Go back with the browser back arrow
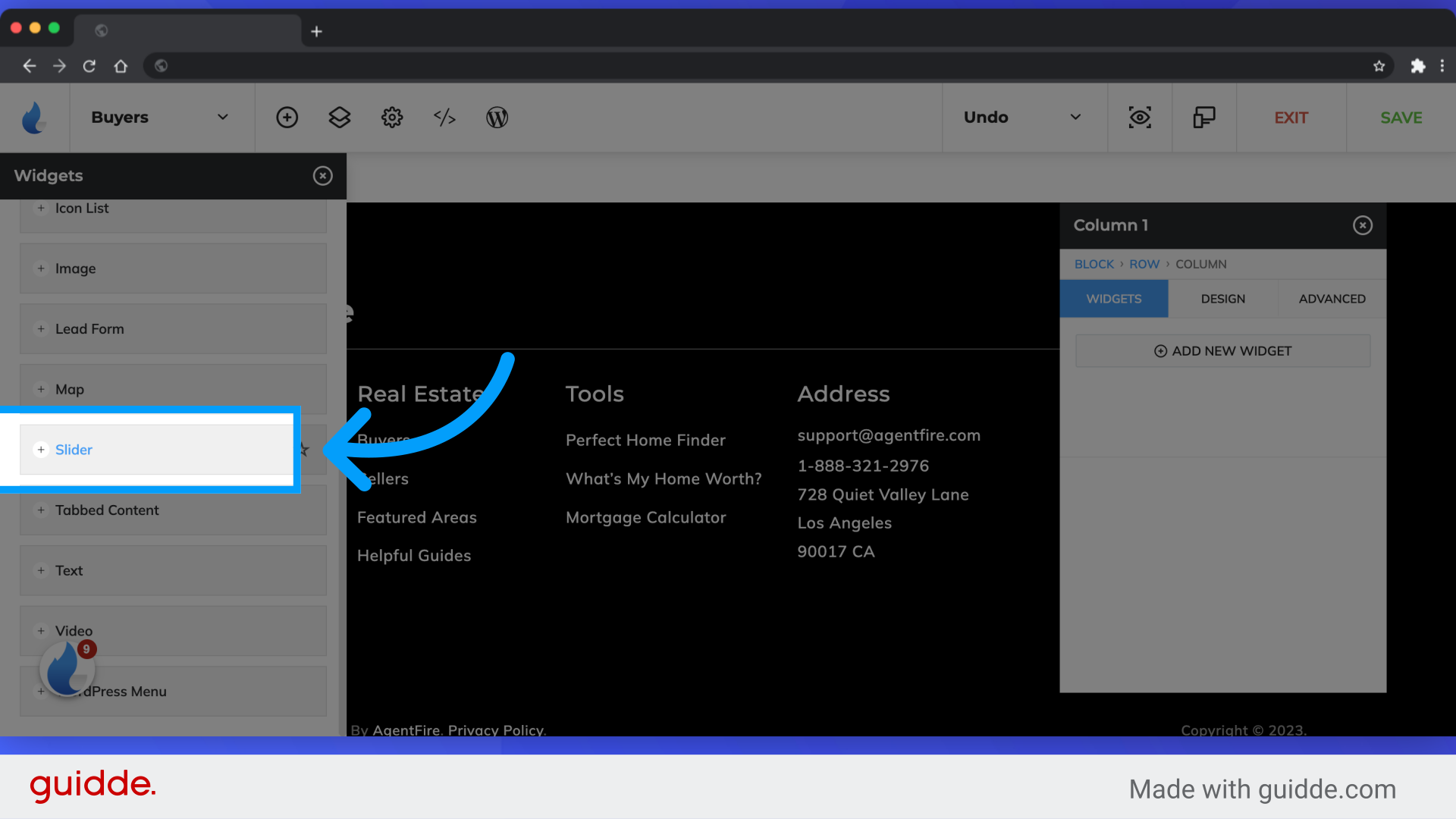This screenshot has width=1456, height=819. coord(29,66)
